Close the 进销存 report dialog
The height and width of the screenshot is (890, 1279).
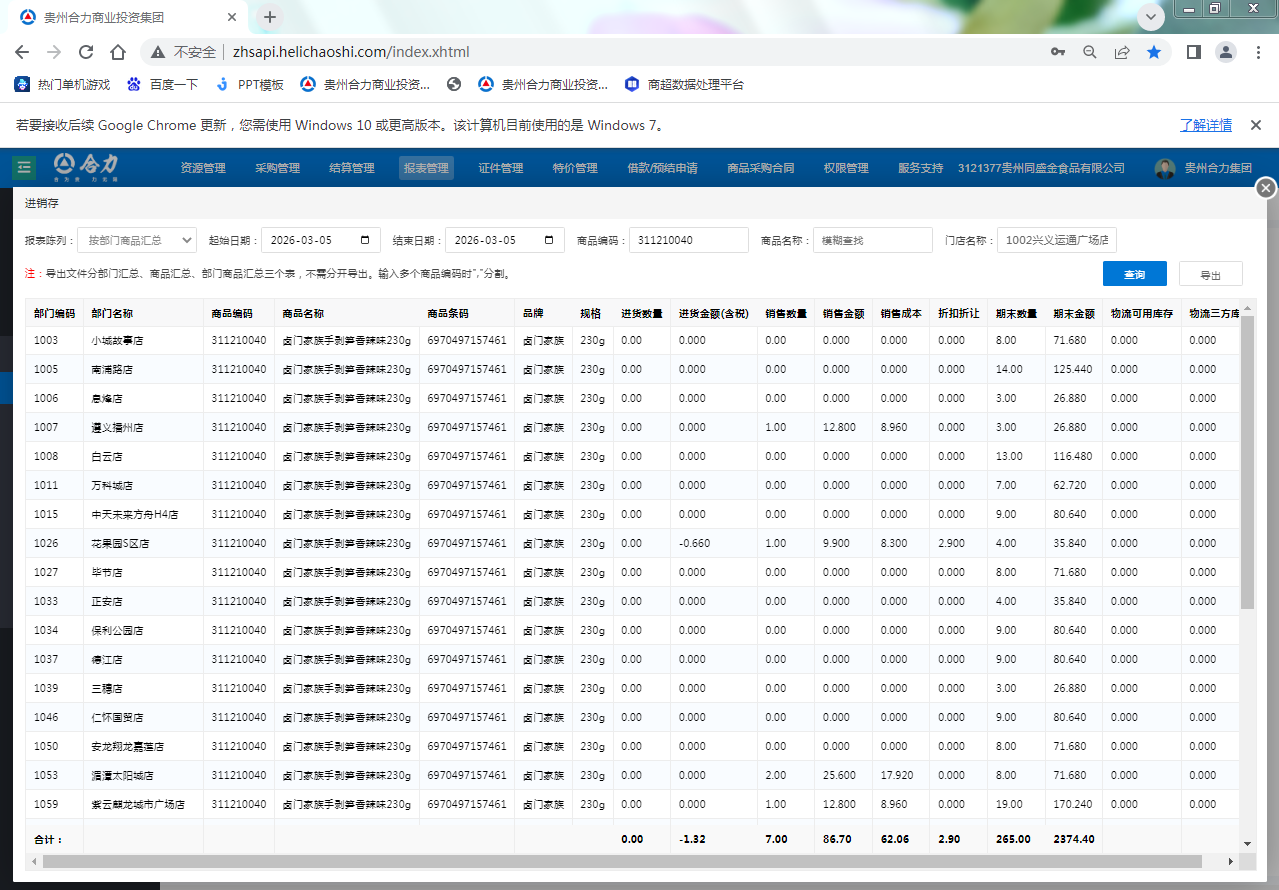click(1266, 188)
